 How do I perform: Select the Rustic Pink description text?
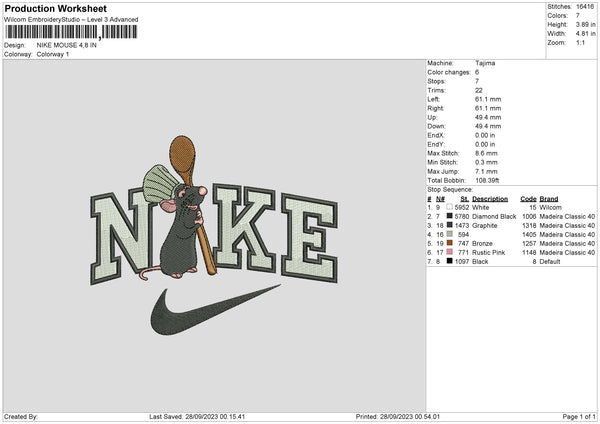[489, 253]
